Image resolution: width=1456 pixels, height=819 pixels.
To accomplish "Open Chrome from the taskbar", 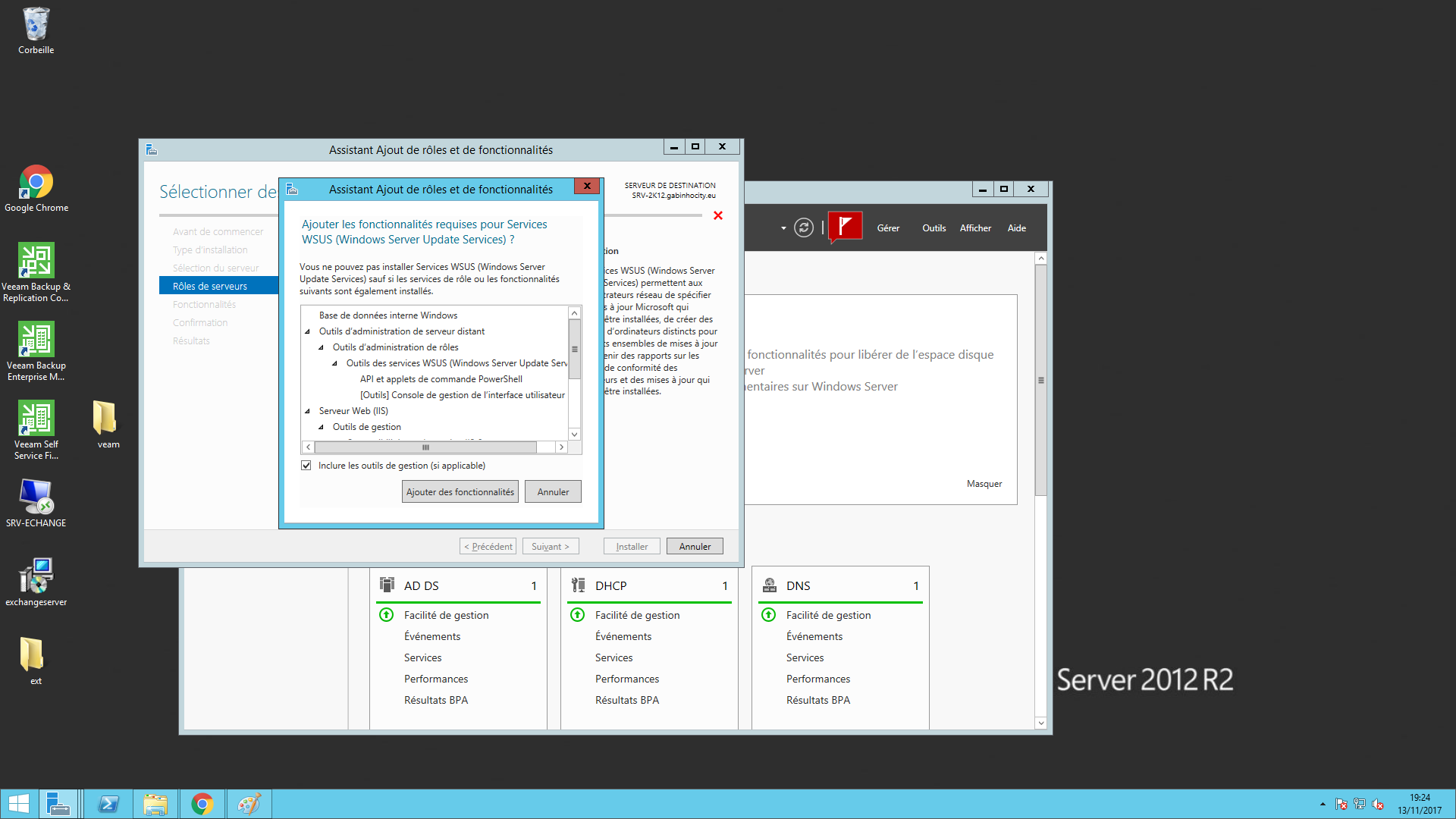I will tap(202, 804).
